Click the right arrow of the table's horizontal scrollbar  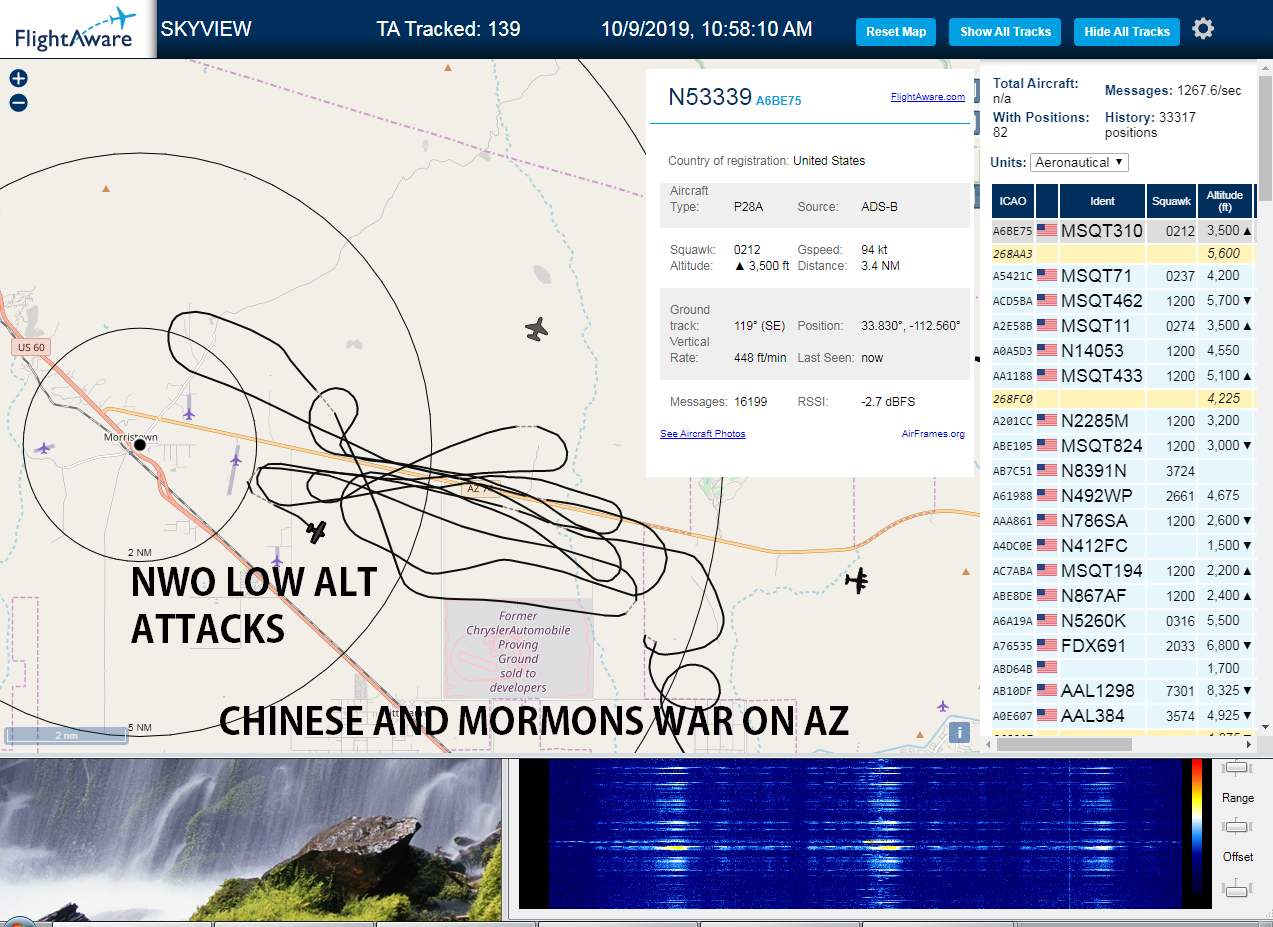(x=1250, y=743)
